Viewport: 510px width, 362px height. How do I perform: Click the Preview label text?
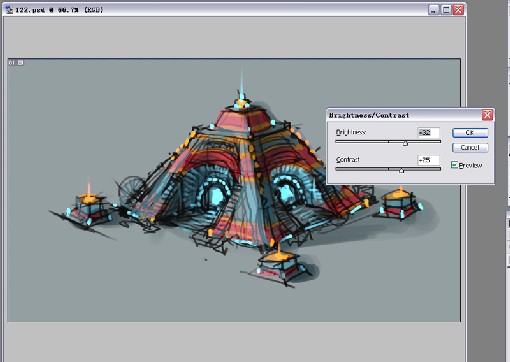(470, 165)
